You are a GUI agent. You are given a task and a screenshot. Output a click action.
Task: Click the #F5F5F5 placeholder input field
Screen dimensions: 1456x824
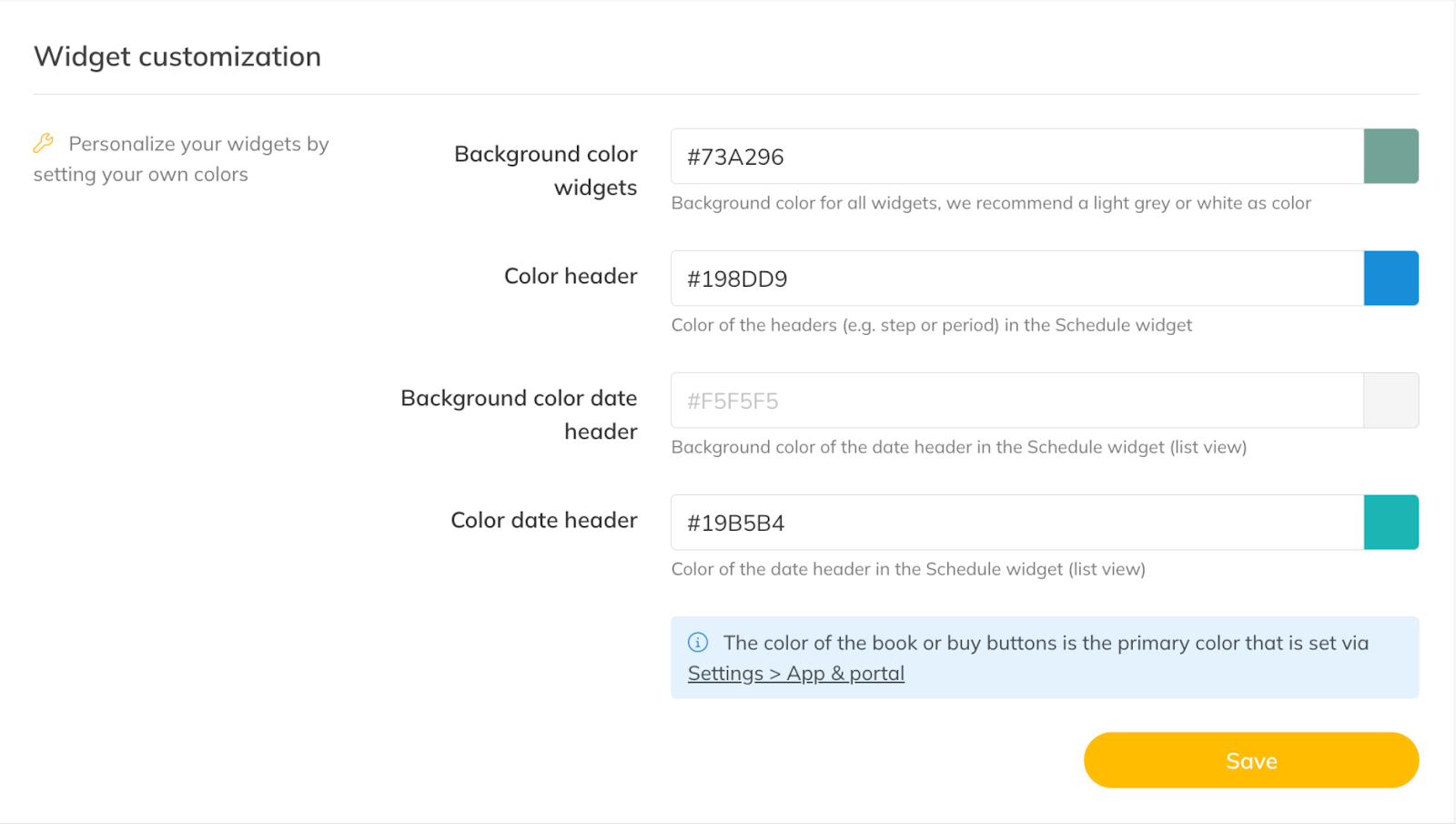(1016, 401)
